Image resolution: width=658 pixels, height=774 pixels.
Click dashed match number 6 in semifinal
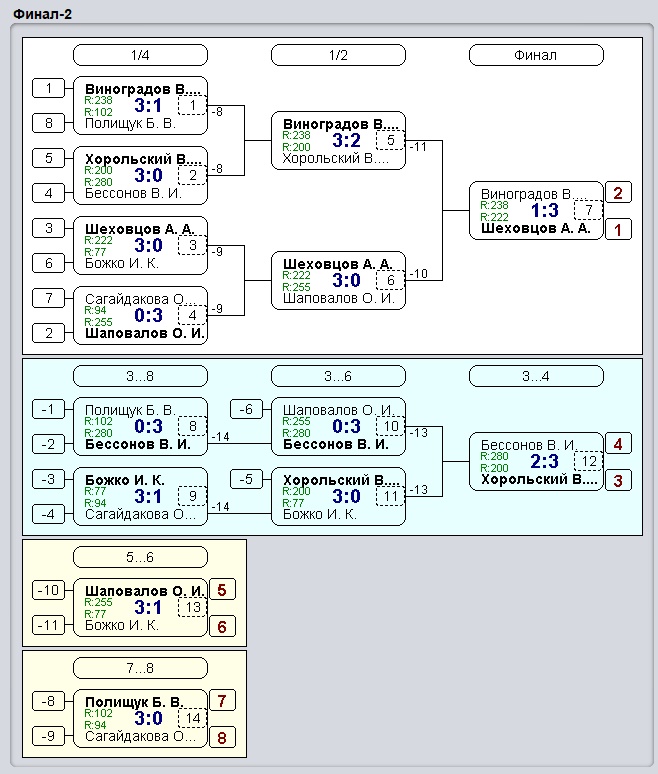click(390, 280)
